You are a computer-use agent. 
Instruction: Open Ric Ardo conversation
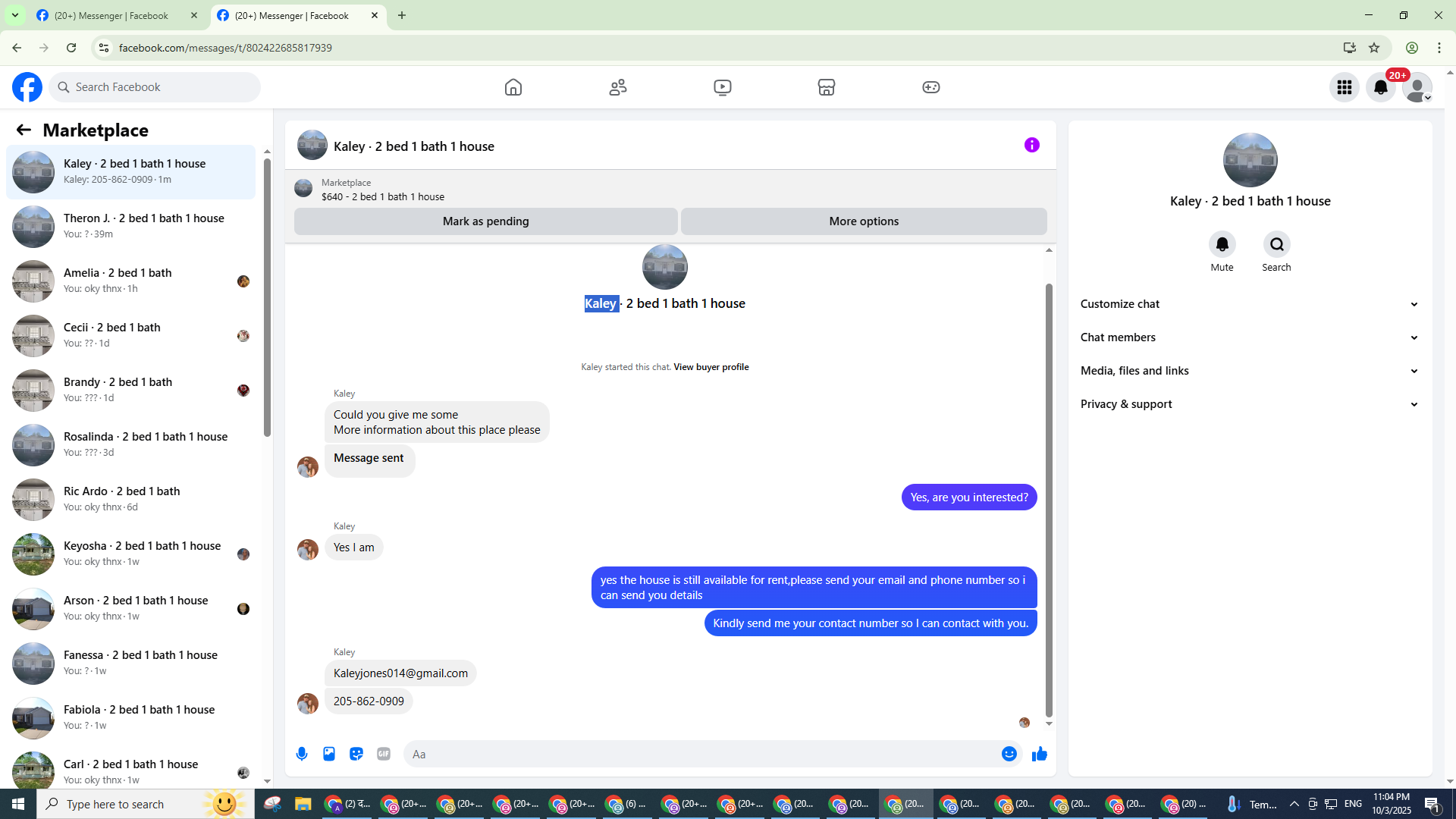coord(131,500)
